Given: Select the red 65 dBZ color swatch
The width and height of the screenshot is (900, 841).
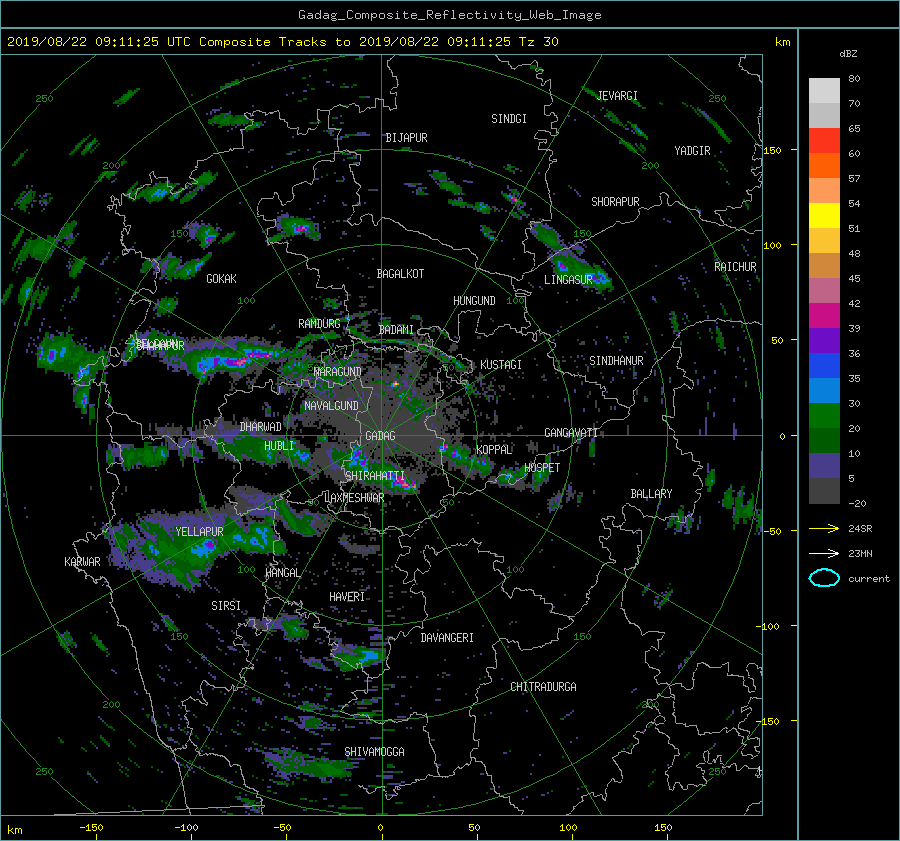Looking at the screenshot, I should point(824,140).
